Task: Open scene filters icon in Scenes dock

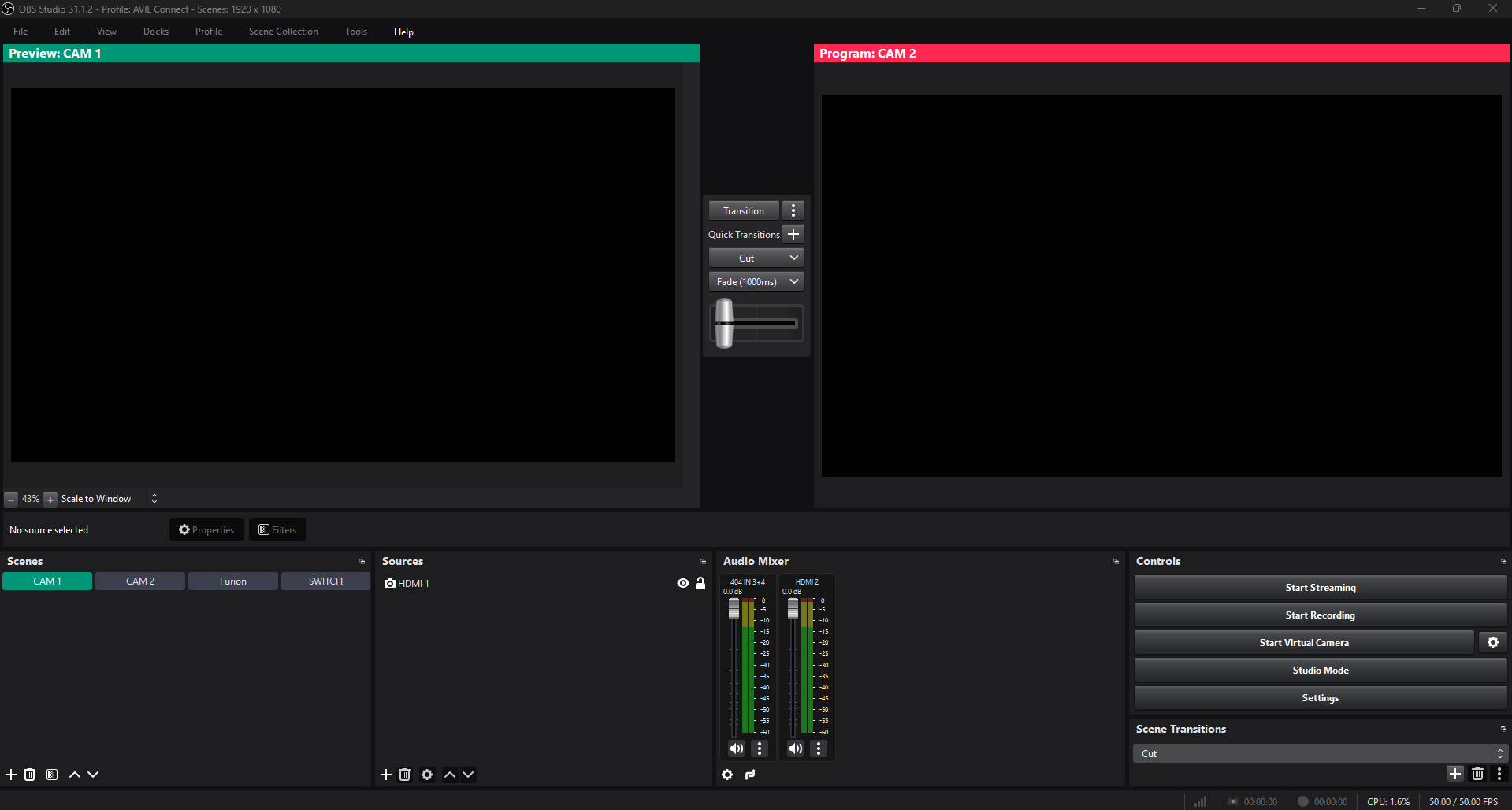Action: (52, 775)
